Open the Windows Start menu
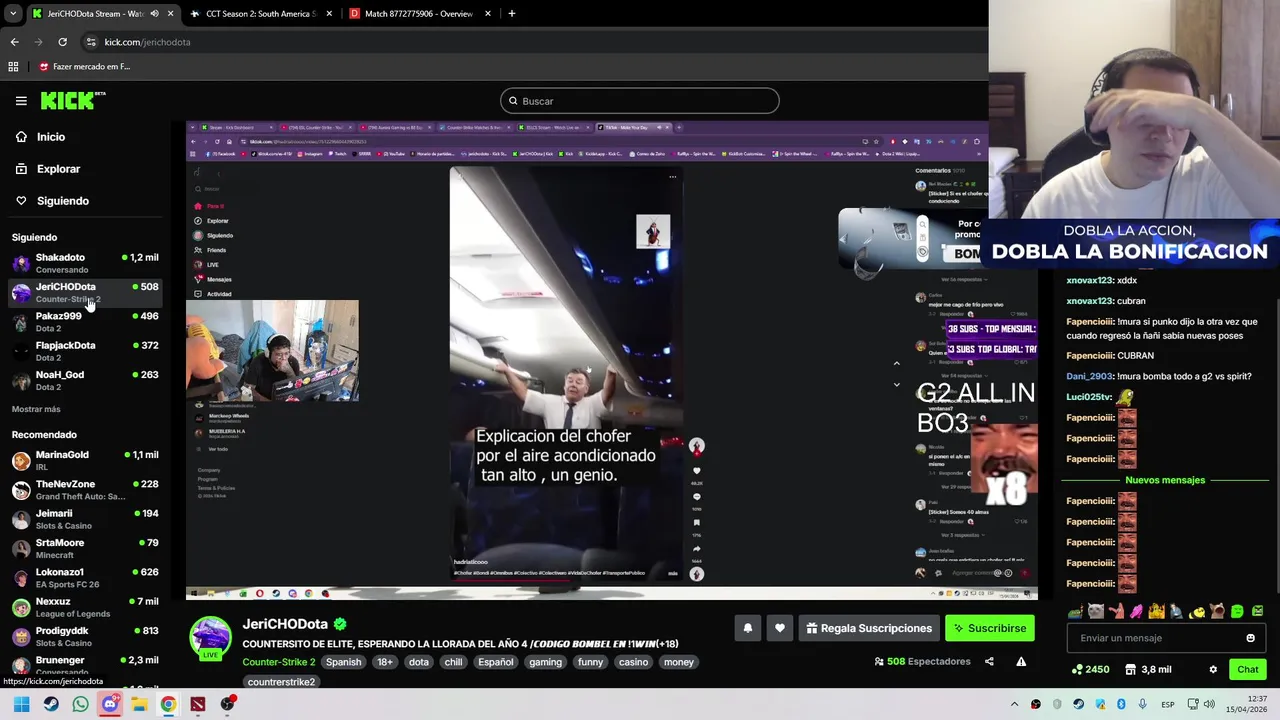1280x720 pixels. click(21, 704)
